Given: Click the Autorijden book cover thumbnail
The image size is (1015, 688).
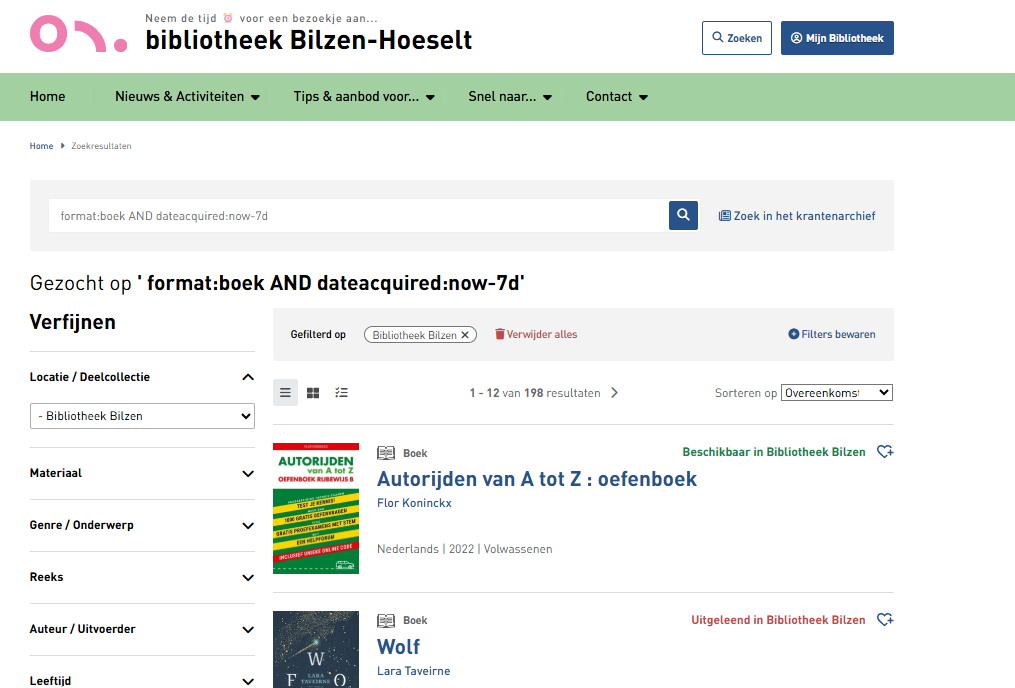Looking at the screenshot, I should [x=316, y=508].
